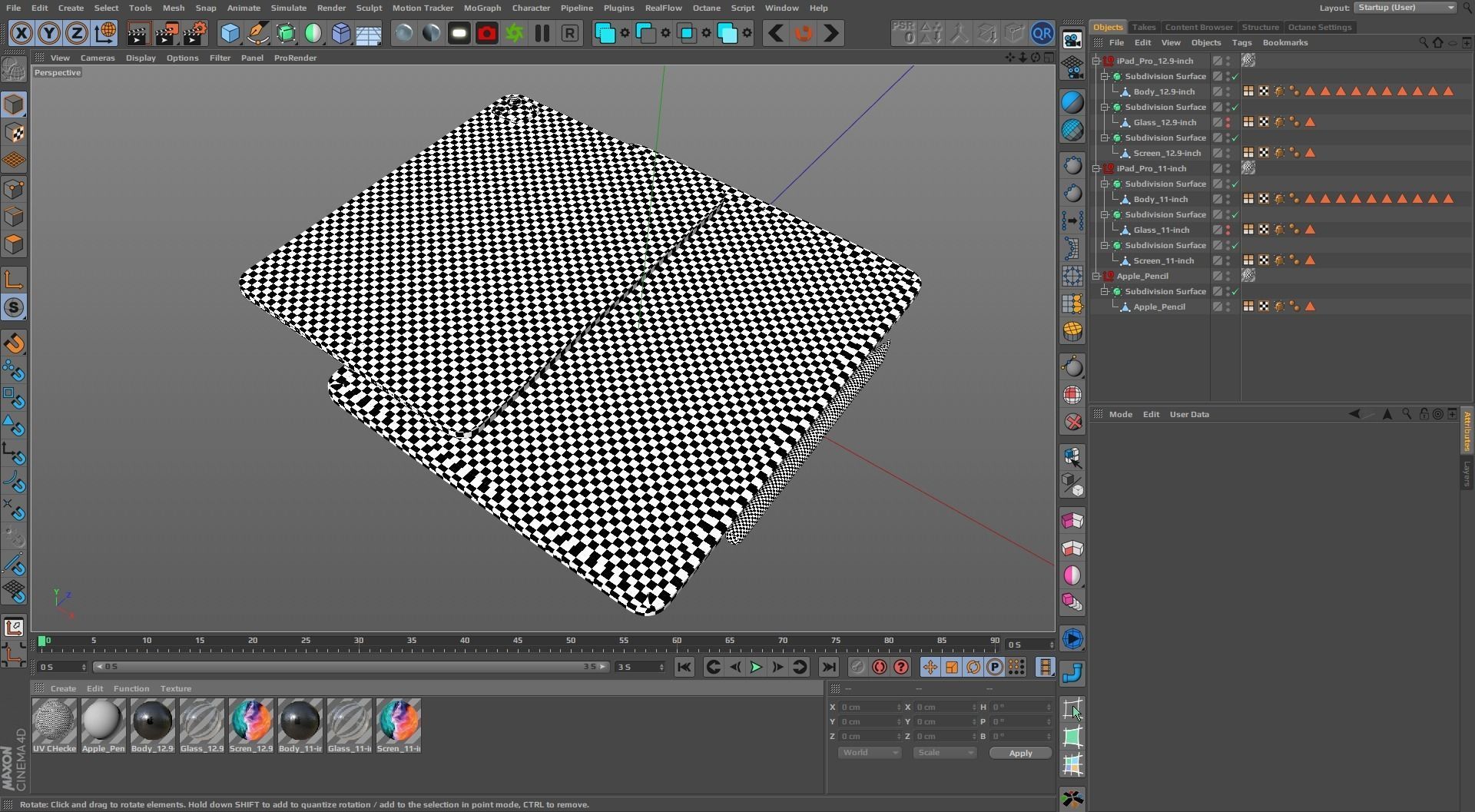Open the MoGraph menu
1475x812 pixels.
click(x=482, y=8)
